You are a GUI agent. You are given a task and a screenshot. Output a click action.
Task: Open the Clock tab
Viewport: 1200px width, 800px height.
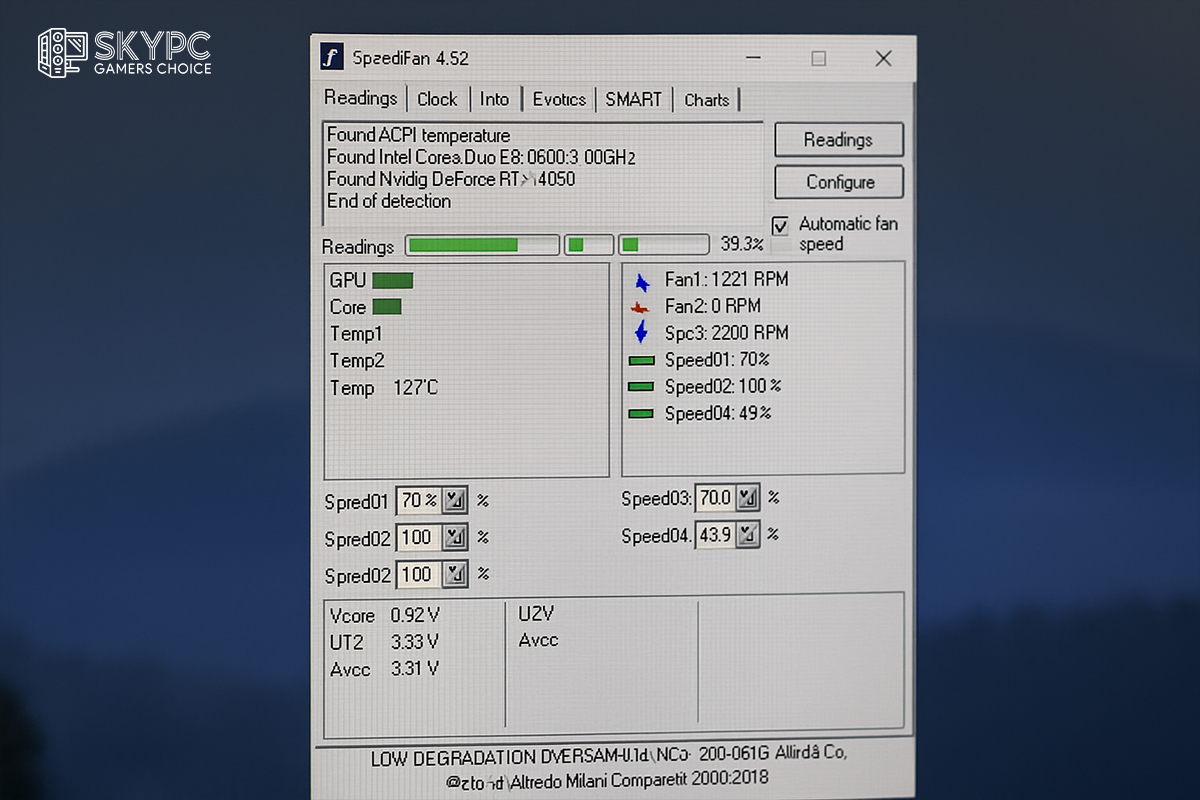[437, 99]
